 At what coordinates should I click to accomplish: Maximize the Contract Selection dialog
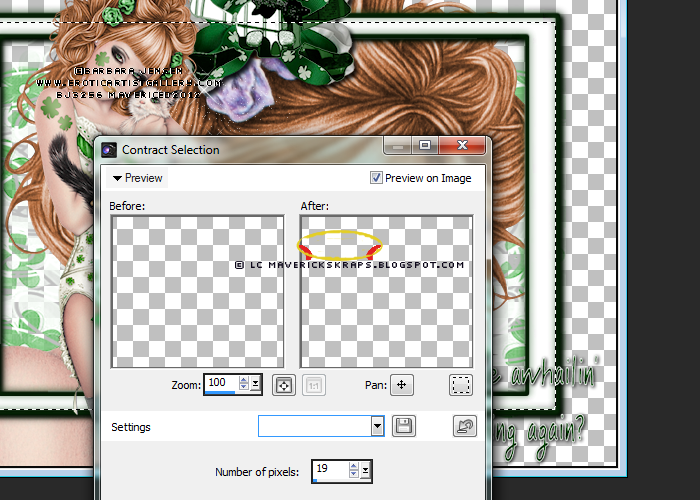coord(425,145)
